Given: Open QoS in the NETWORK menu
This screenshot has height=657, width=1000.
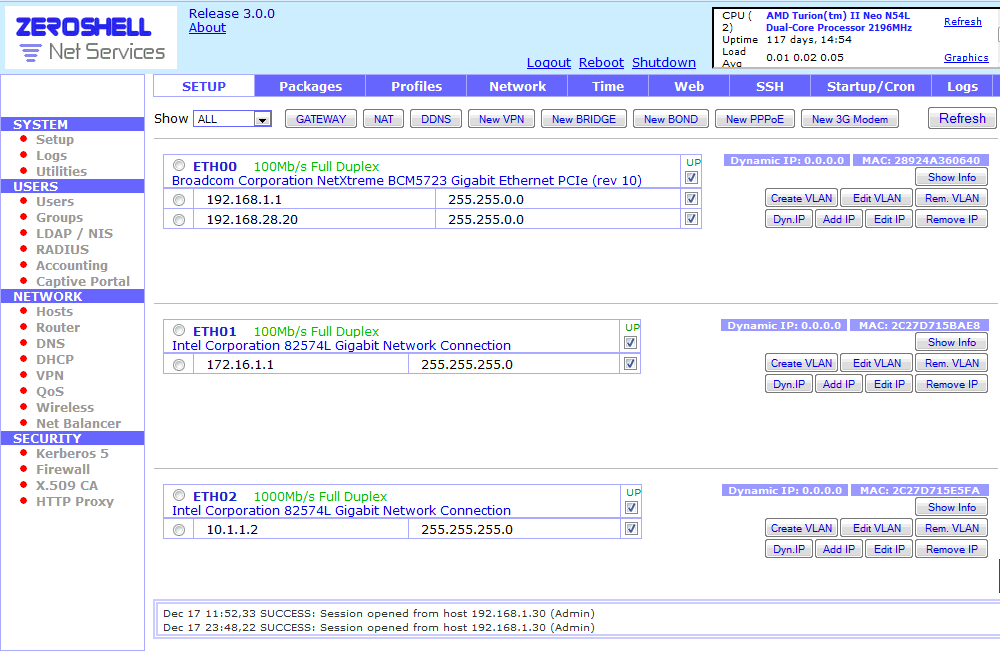Looking at the screenshot, I should coord(50,391).
